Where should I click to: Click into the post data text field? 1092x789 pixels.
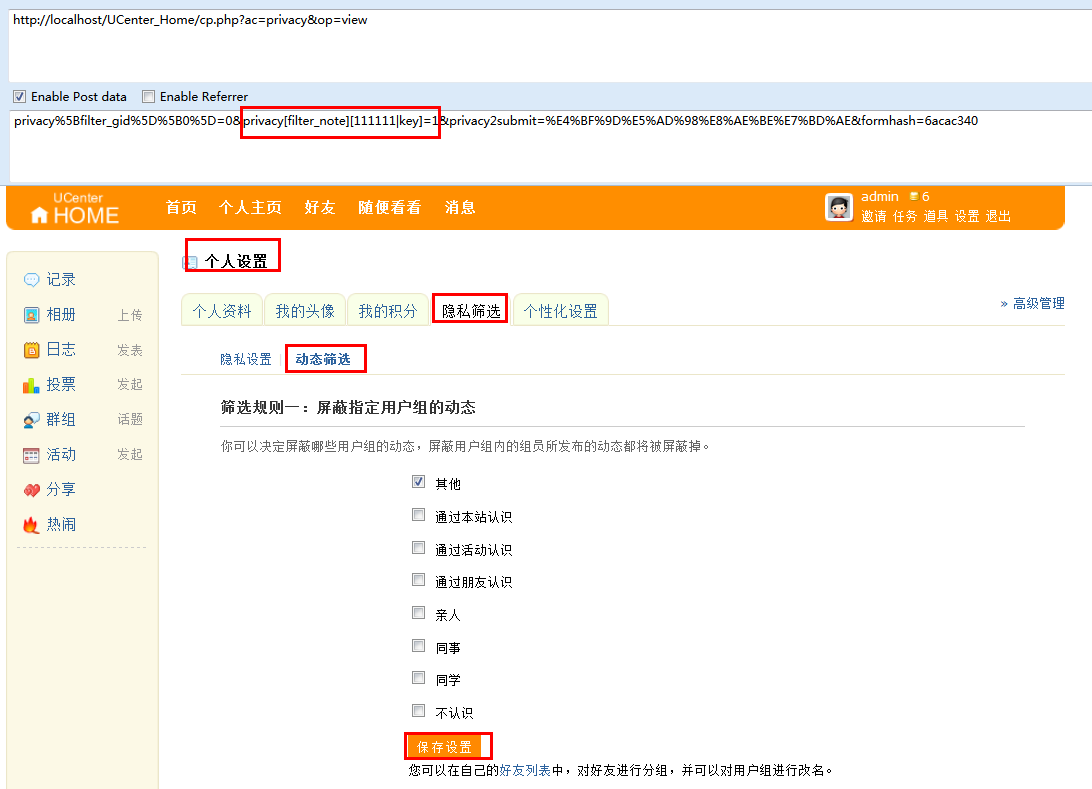pyautogui.click(x=550, y=146)
